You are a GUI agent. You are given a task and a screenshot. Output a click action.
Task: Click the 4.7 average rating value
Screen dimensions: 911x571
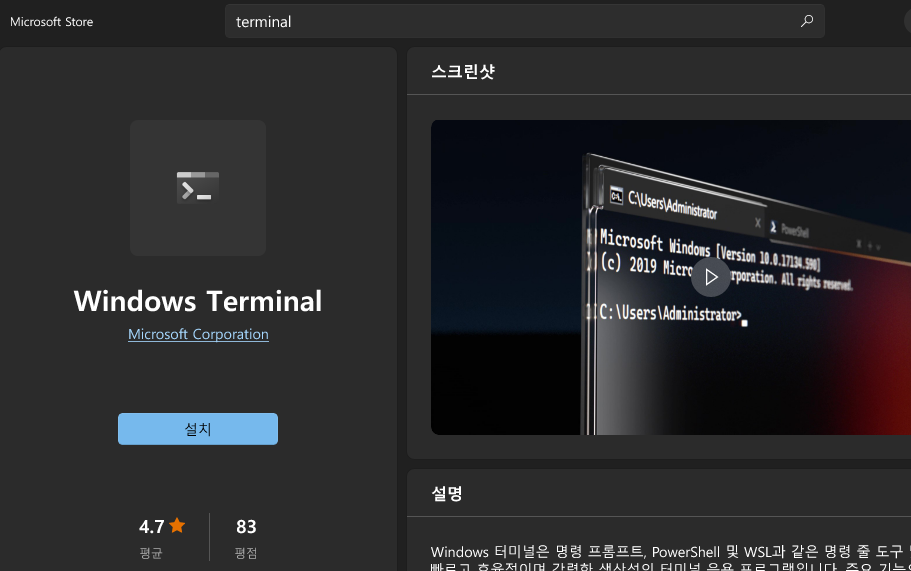[151, 526]
